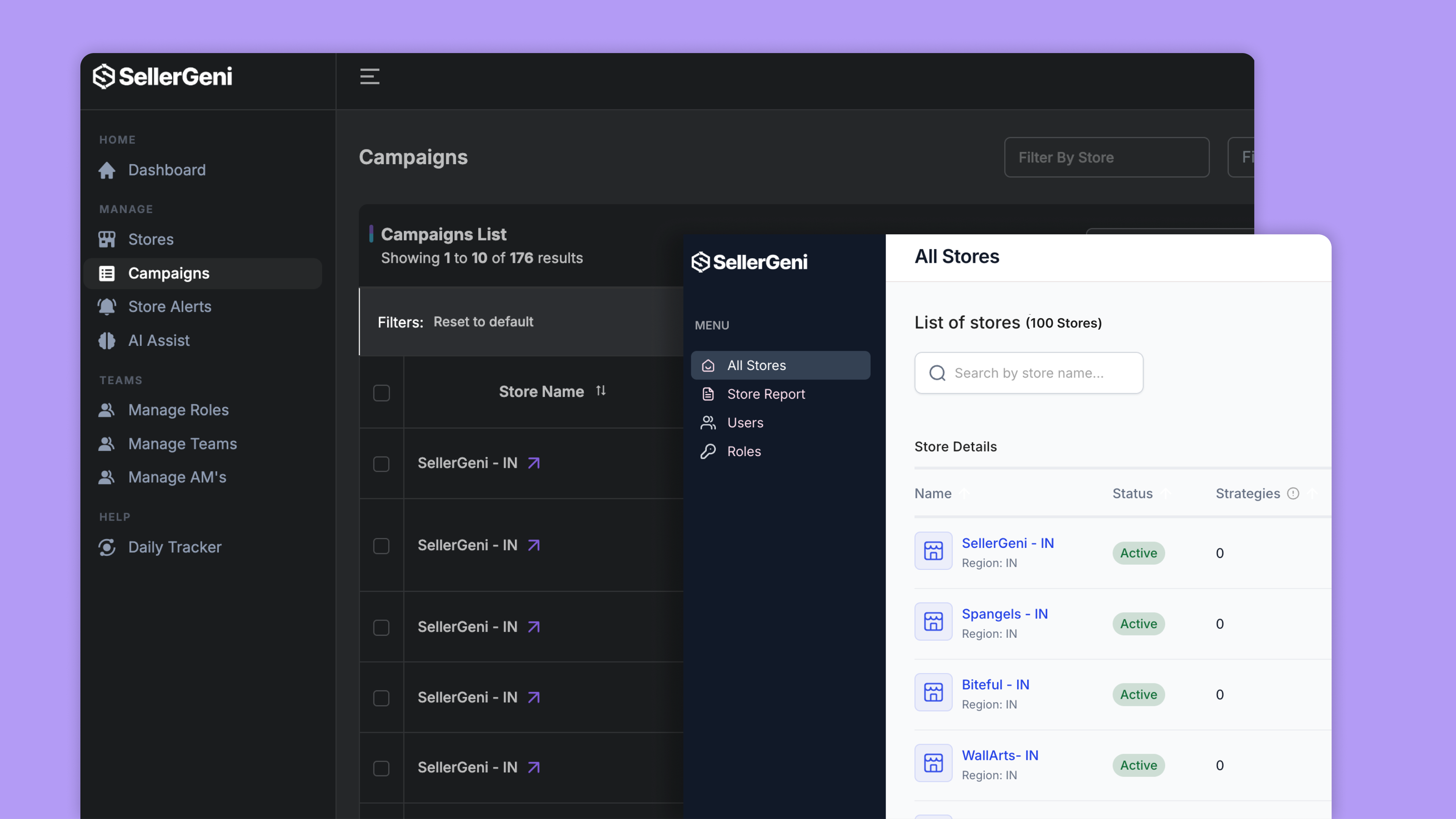This screenshot has height=819, width=1456.
Task: Click the Store Report document icon
Action: (708, 394)
